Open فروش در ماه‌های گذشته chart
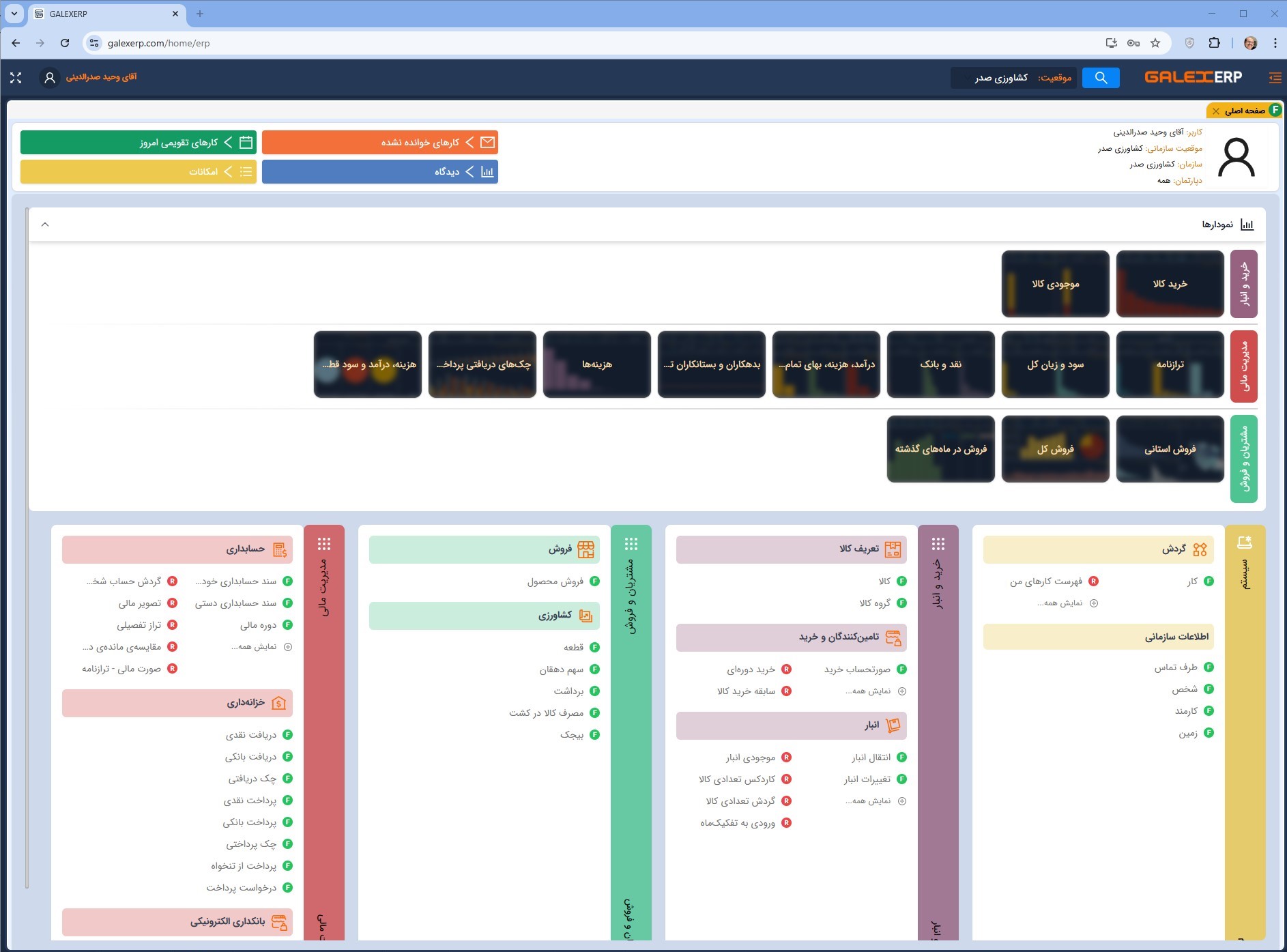The height and width of the screenshot is (952, 1287). (941, 449)
